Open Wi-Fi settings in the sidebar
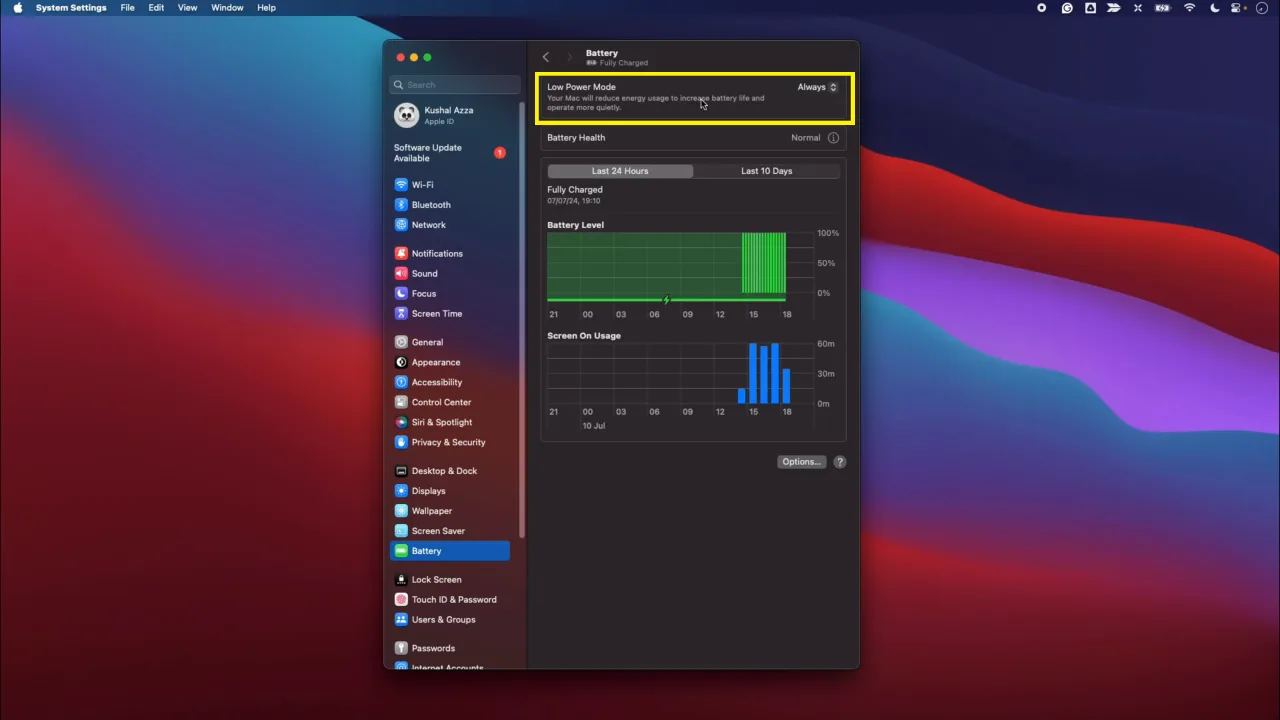Screen dimensions: 1280x720 coord(422,184)
